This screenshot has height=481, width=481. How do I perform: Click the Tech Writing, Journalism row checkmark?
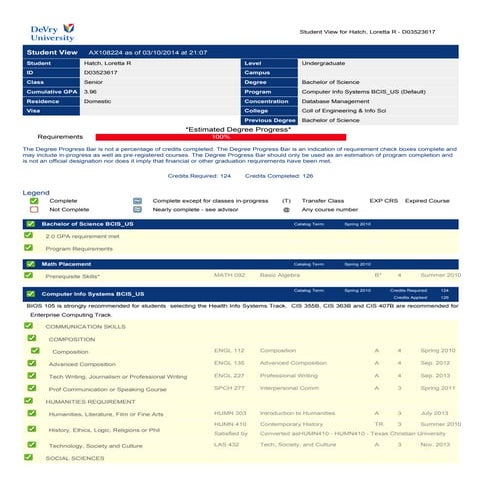coord(32,376)
